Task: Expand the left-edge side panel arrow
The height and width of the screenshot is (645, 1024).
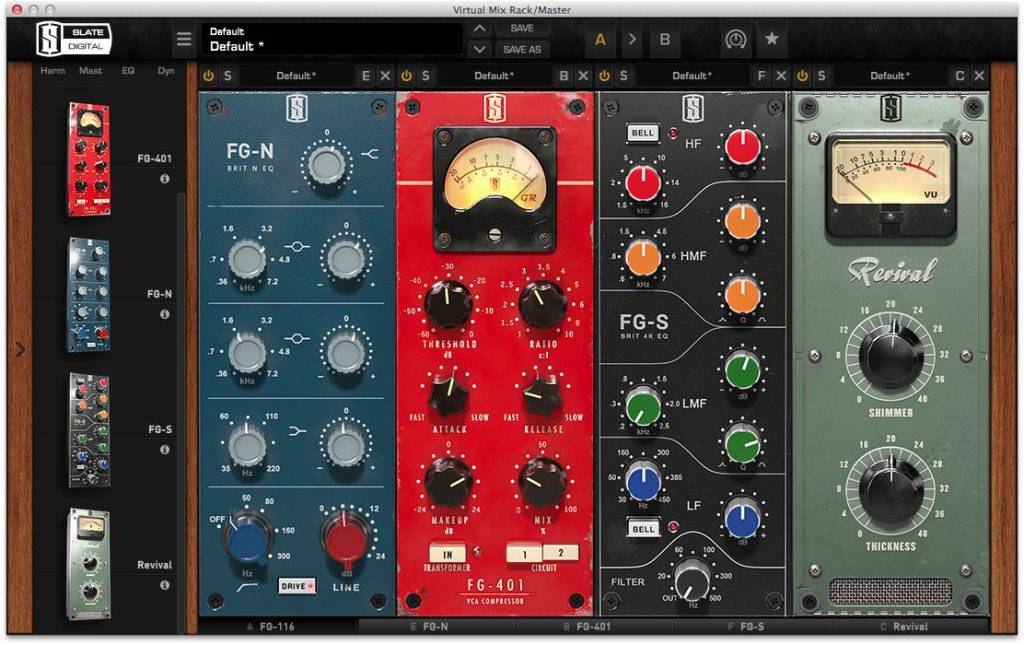Action: 19,349
